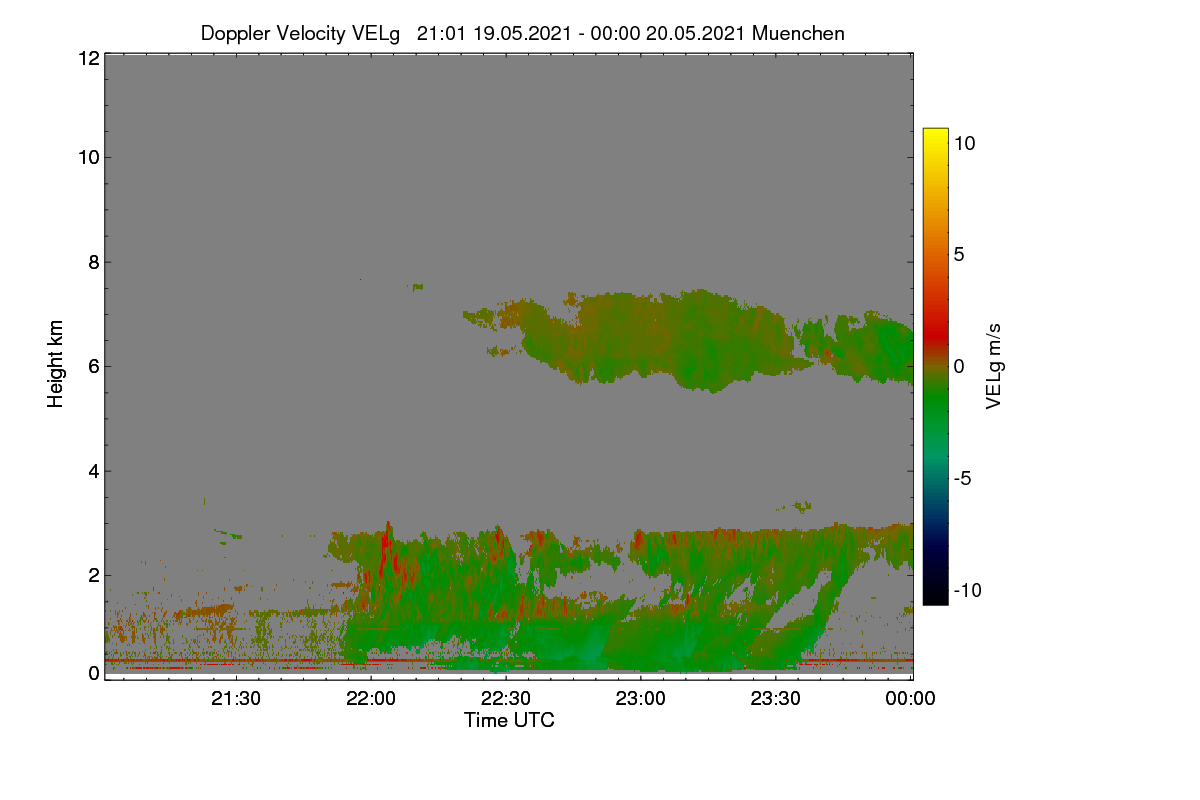Click the '2' height axis label
This screenshot has height=800, width=1200.
(93, 575)
